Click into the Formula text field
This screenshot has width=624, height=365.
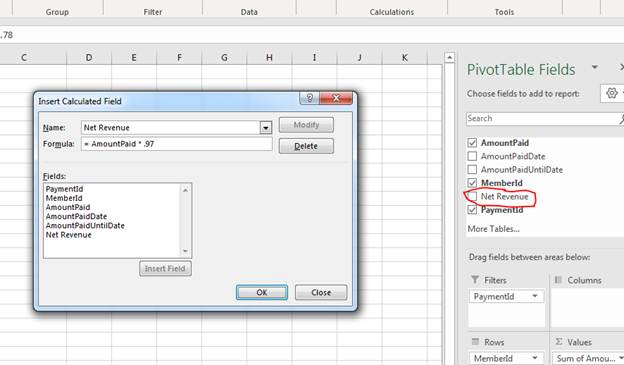pyautogui.click(x=177, y=144)
